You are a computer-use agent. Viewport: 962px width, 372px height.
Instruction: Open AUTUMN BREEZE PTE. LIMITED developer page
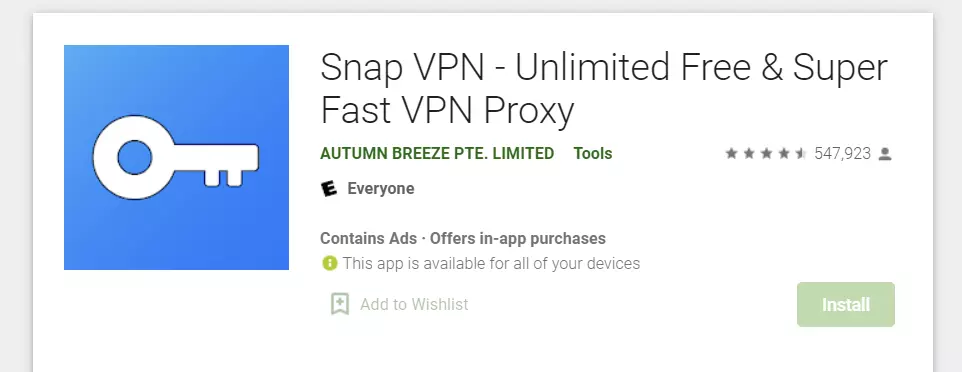coord(437,153)
